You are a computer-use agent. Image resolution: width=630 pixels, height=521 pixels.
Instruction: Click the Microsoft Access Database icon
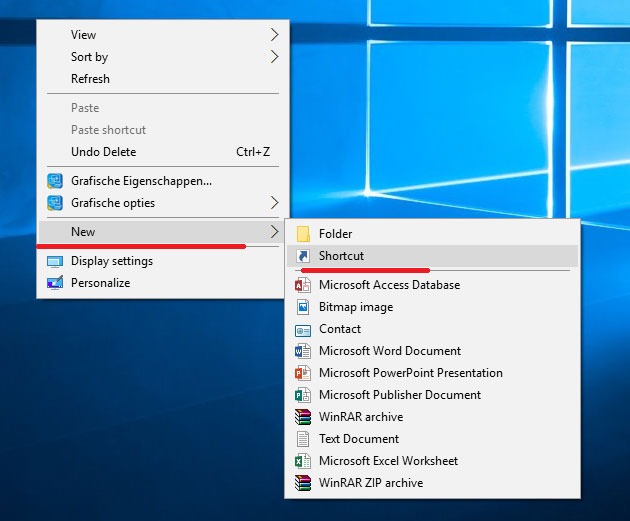[x=303, y=285]
